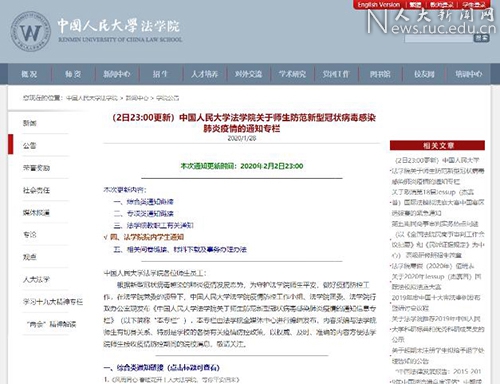Click the search button beside the search field
Image resolution: width=500 pixels, height=384 pixels.
481,38
